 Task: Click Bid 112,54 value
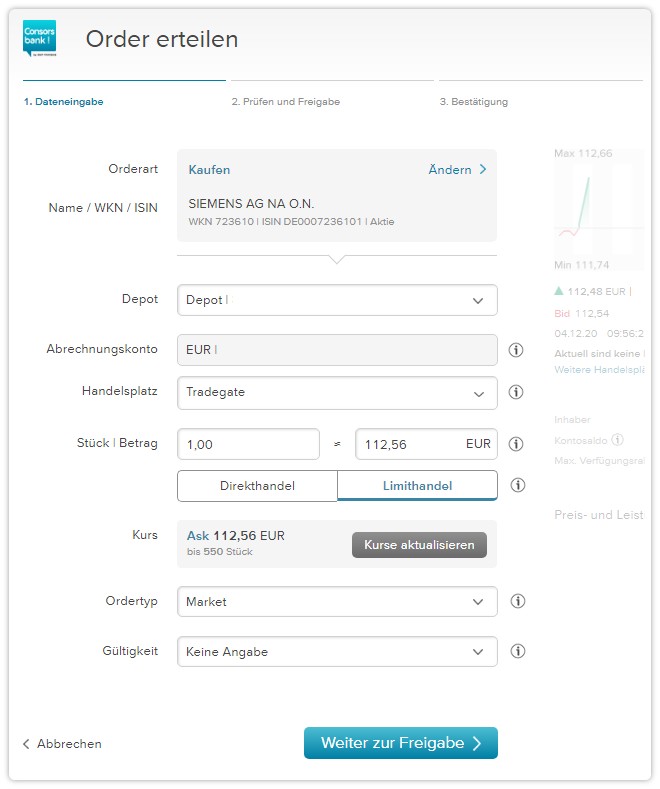pyautogui.click(x=582, y=313)
